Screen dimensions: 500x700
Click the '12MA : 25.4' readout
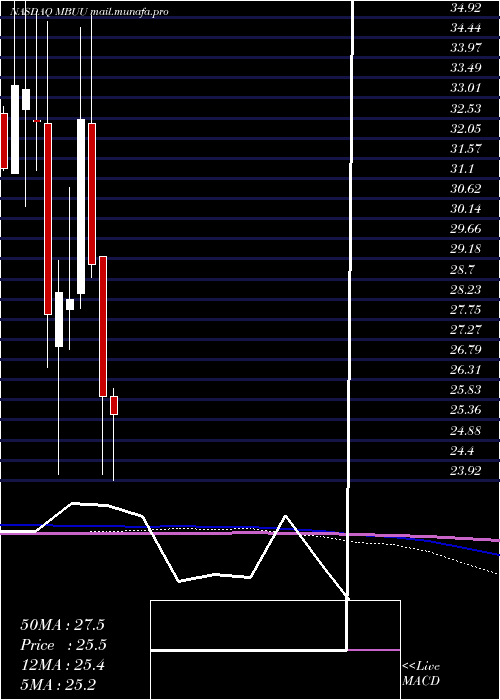(x=62, y=665)
